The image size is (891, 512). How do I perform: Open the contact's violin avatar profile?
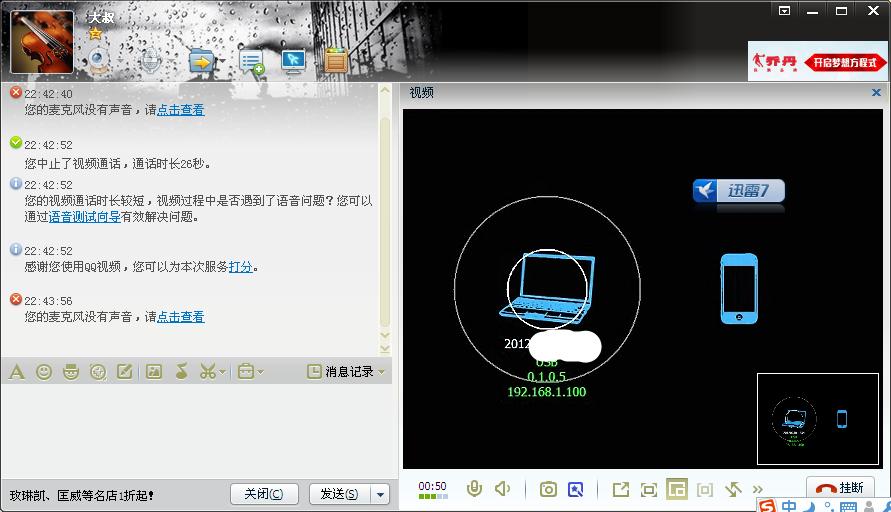click(x=42, y=41)
